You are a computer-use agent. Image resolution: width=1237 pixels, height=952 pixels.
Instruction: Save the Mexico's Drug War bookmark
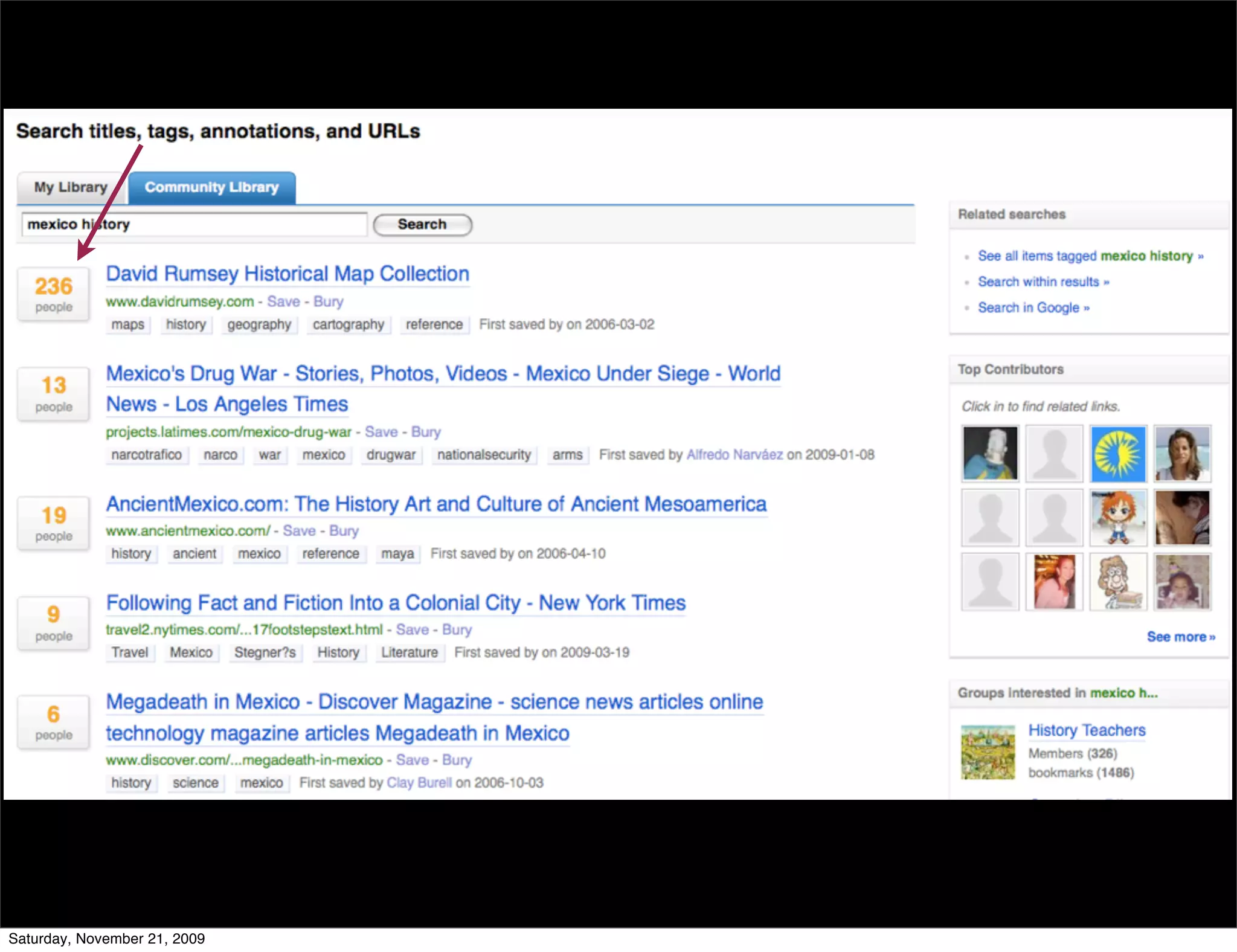(x=381, y=432)
